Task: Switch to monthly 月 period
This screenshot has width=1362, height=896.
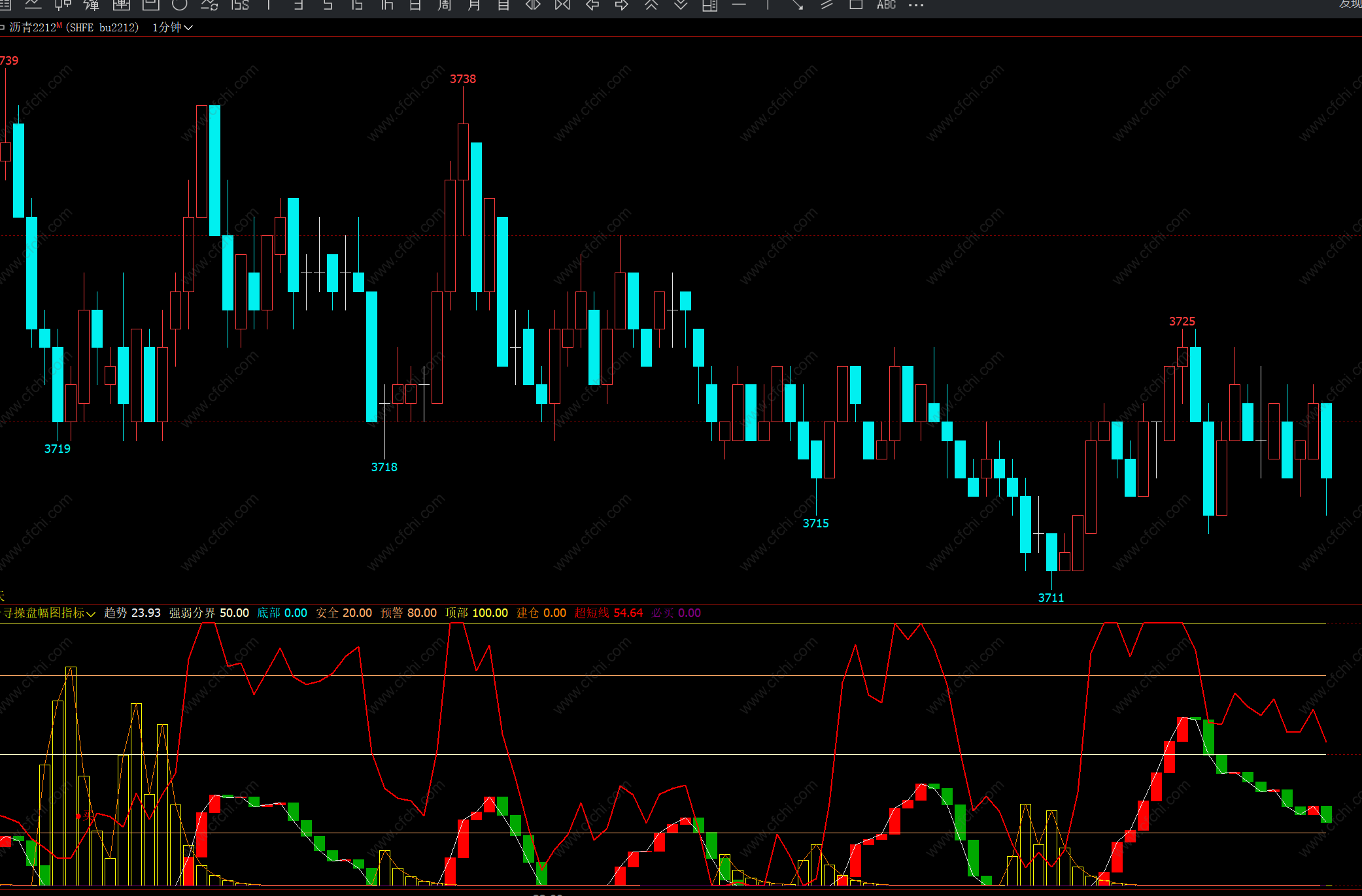Action: (x=474, y=5)
